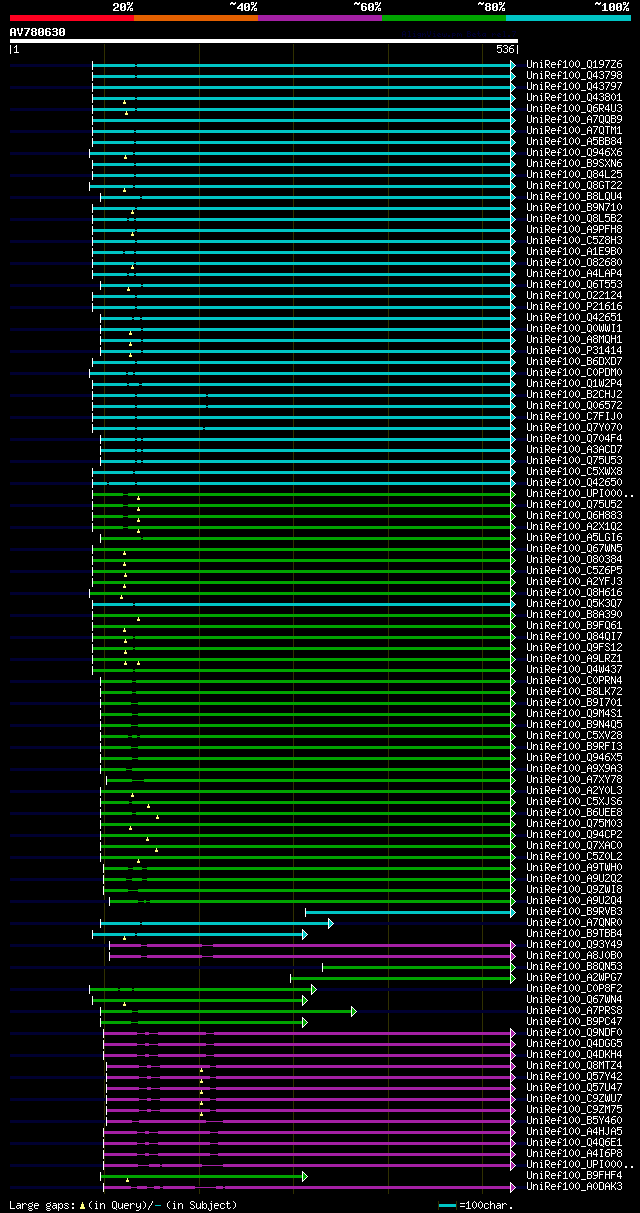
Task: Select label UniRef100_A0DAK3
Action: click(574, 1186)
